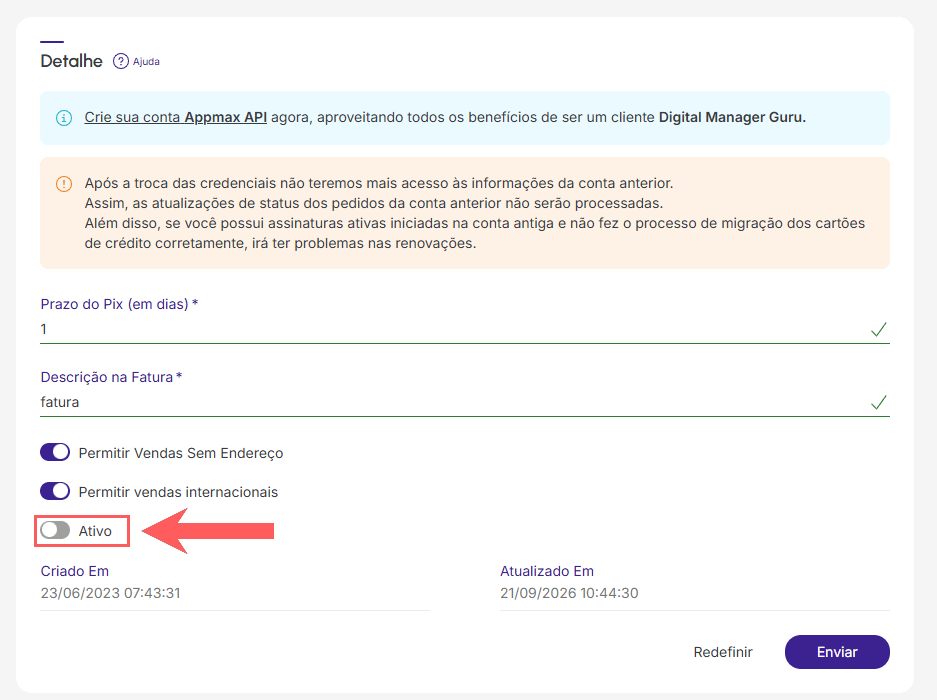Select the Criado Em date value
Image resolution: width=937 pixels, height=700 pixels.
click(111, 593)
